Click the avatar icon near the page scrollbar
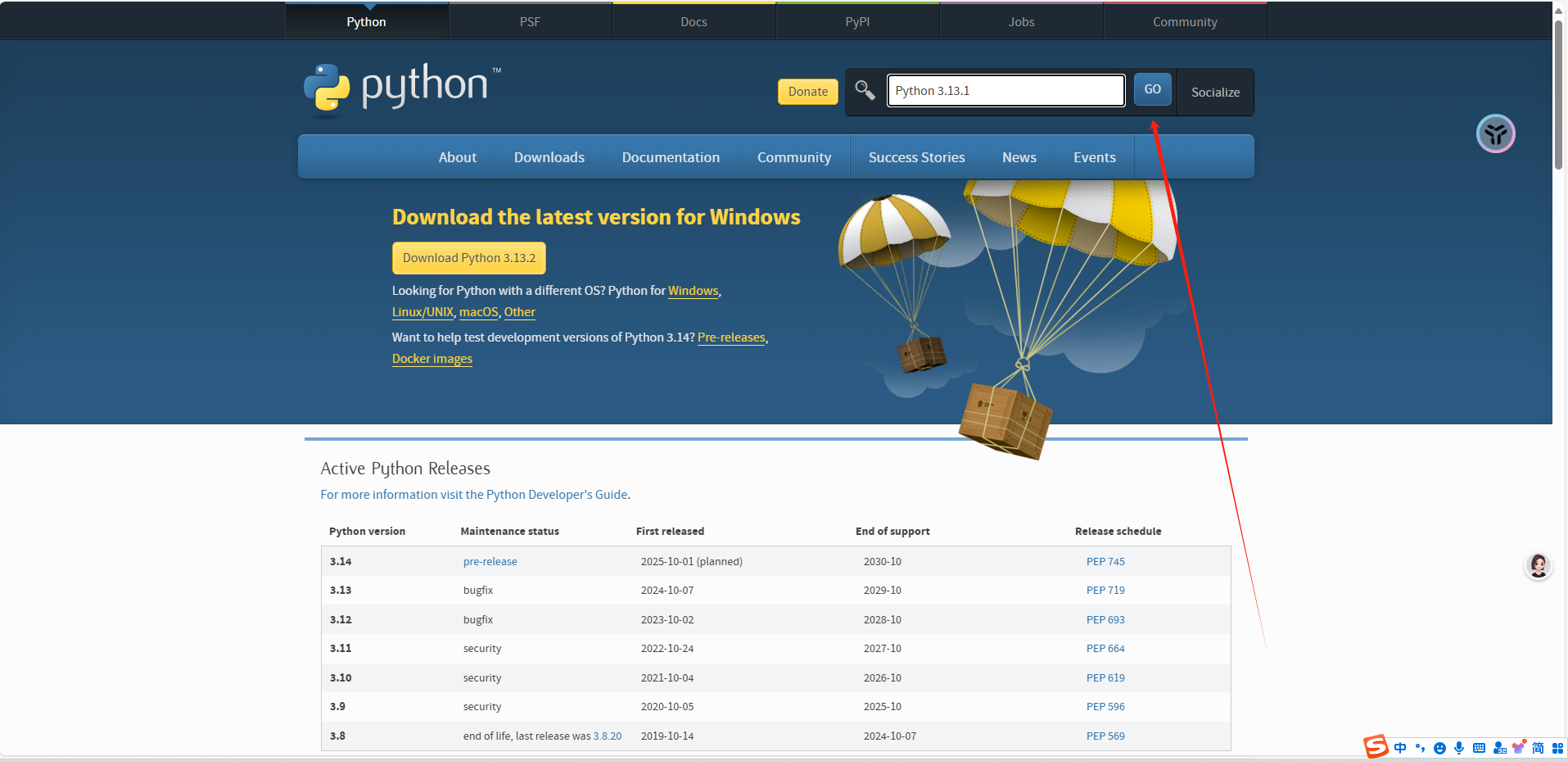1568x761 pixels. click(1539, 565)
